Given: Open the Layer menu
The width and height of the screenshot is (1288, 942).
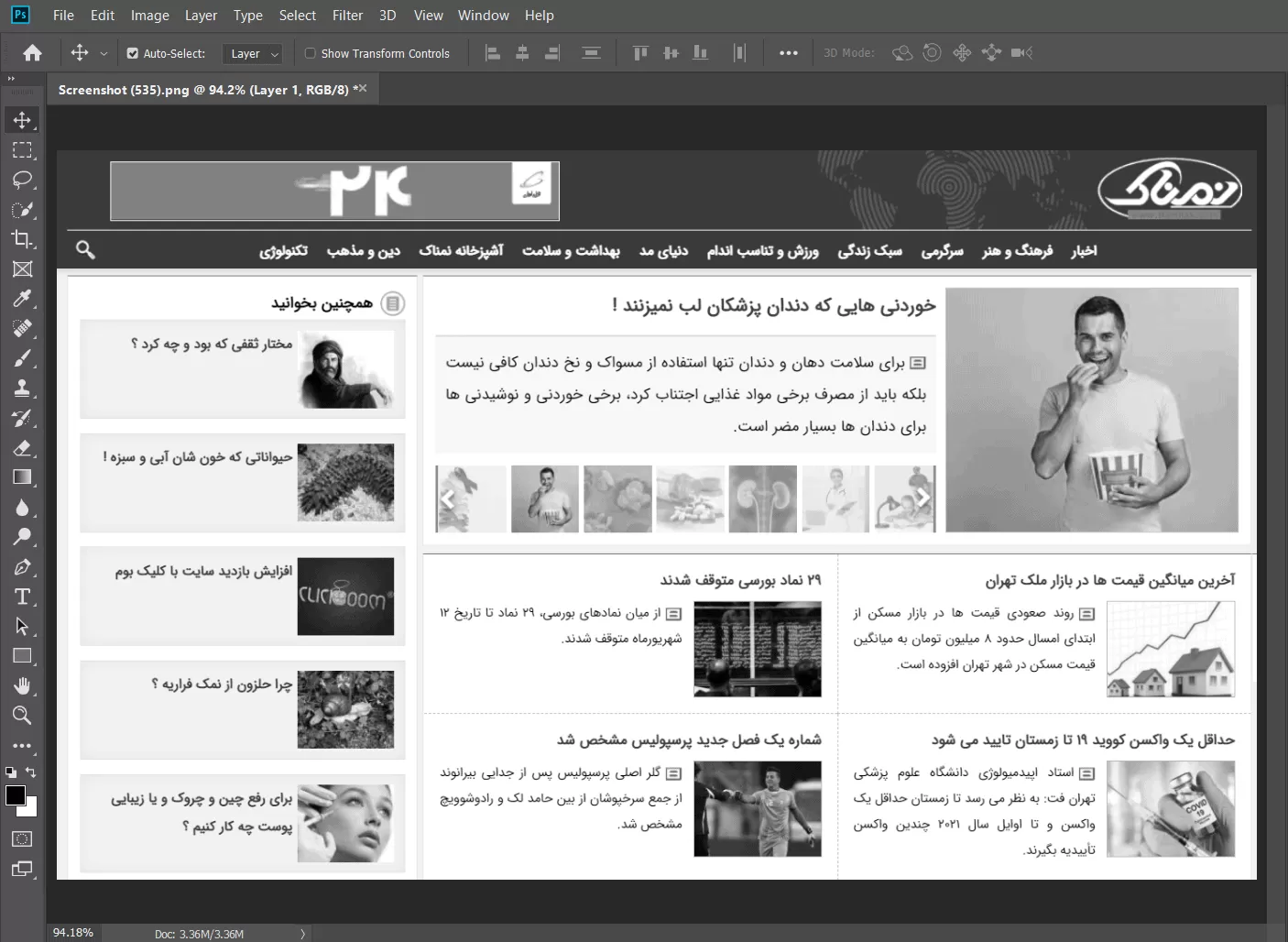Looking at the screenshot, I should pyautogui.click(x=201, y=16).
